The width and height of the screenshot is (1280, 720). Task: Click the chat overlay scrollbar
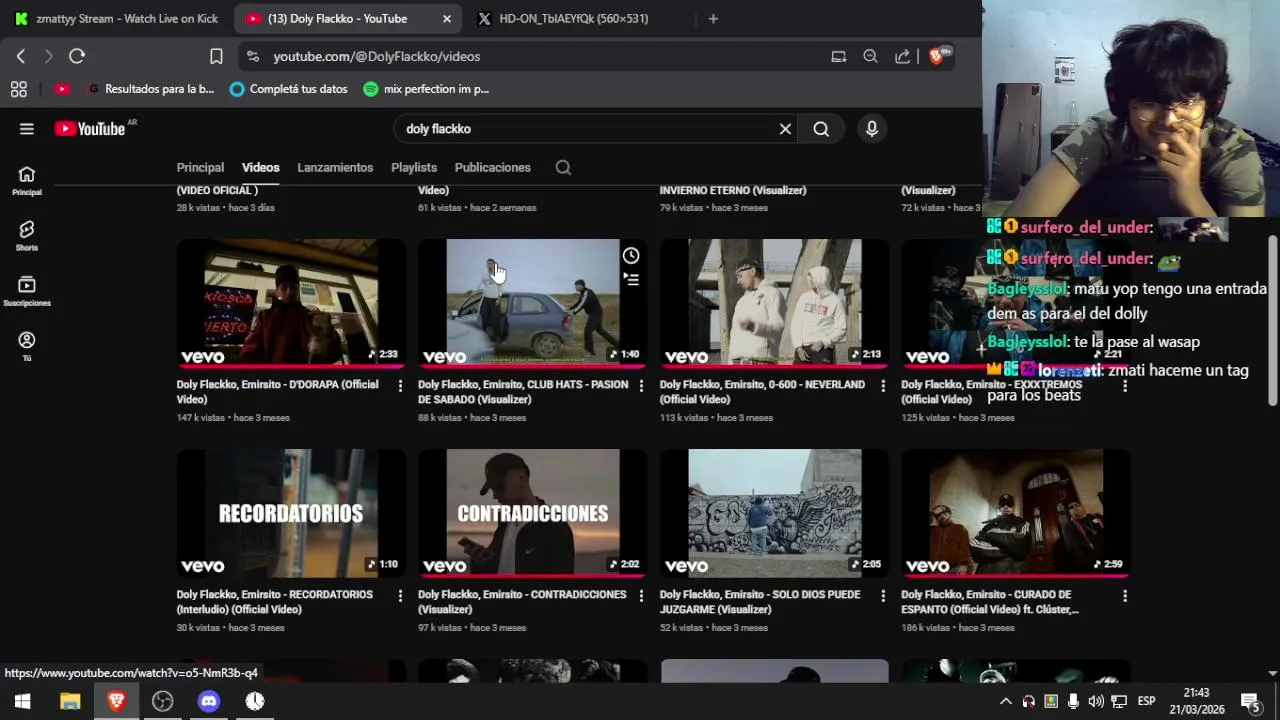pyautogui.click(x=1273, y=320)
